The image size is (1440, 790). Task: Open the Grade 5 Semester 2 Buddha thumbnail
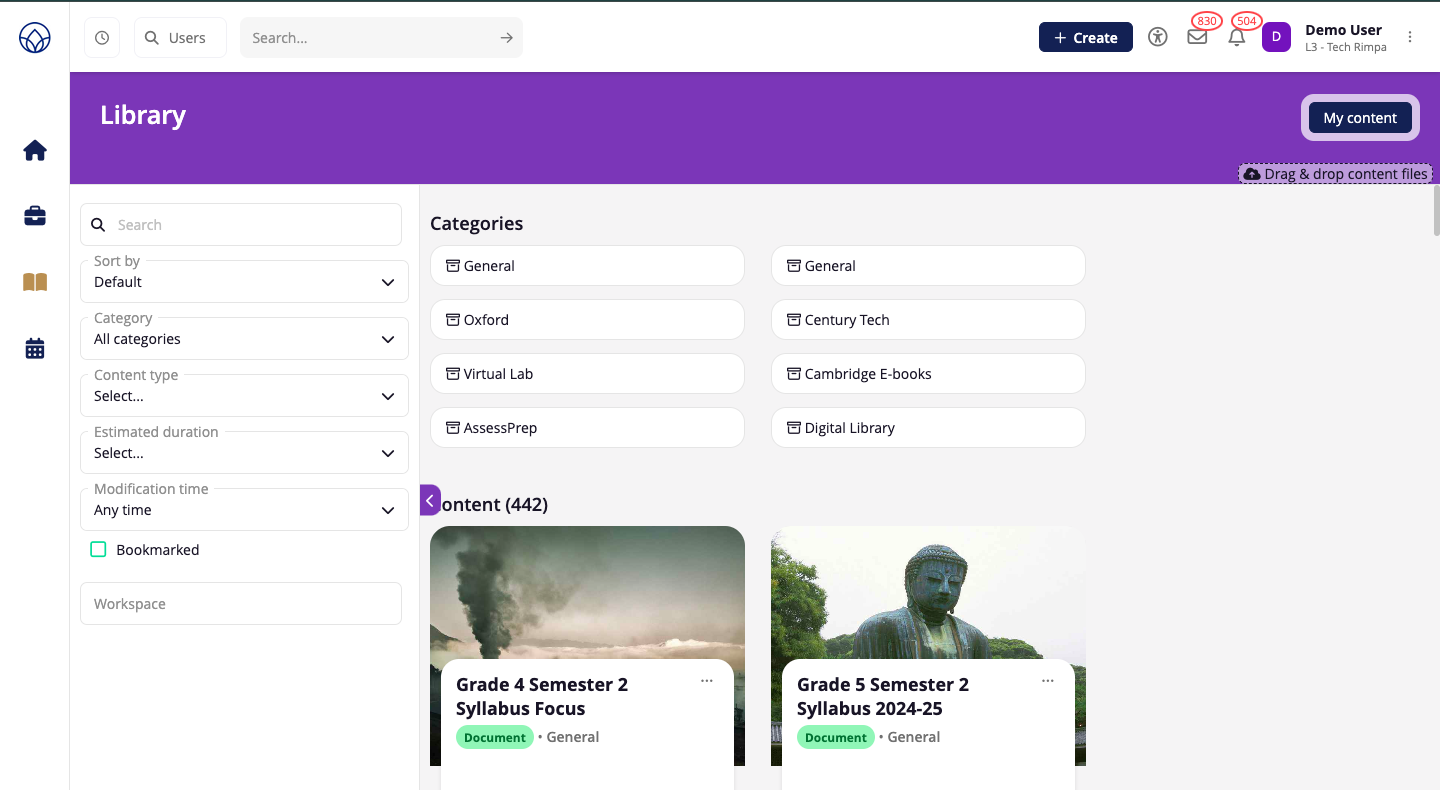[928, 592]
